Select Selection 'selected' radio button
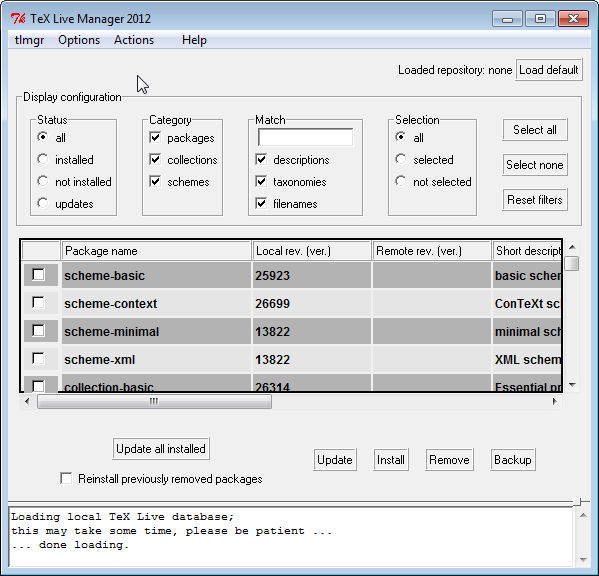 tap(401, 159)
